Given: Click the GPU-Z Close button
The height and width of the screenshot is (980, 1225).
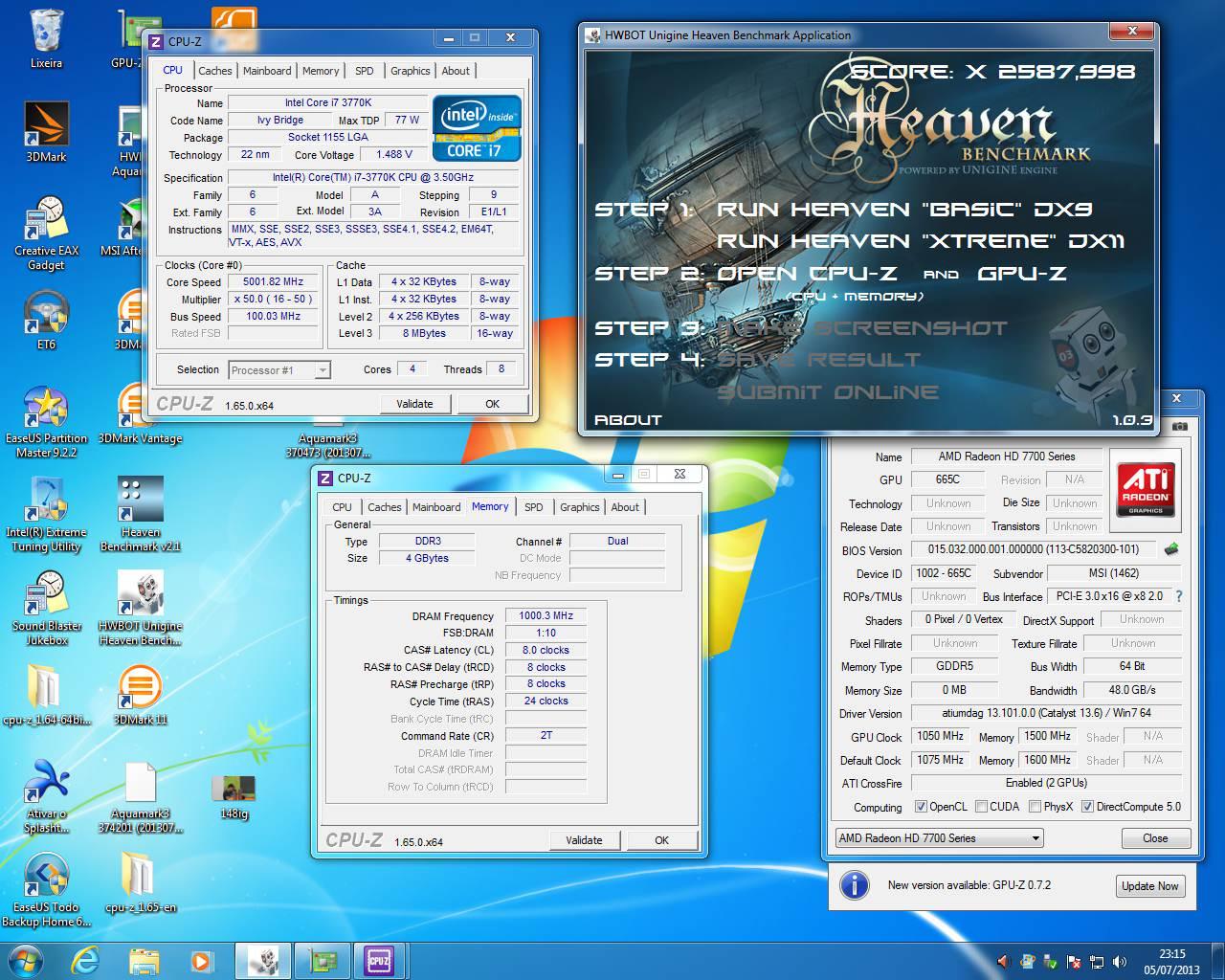Looking at the screenshot, I should click(x=1155, y=838).
